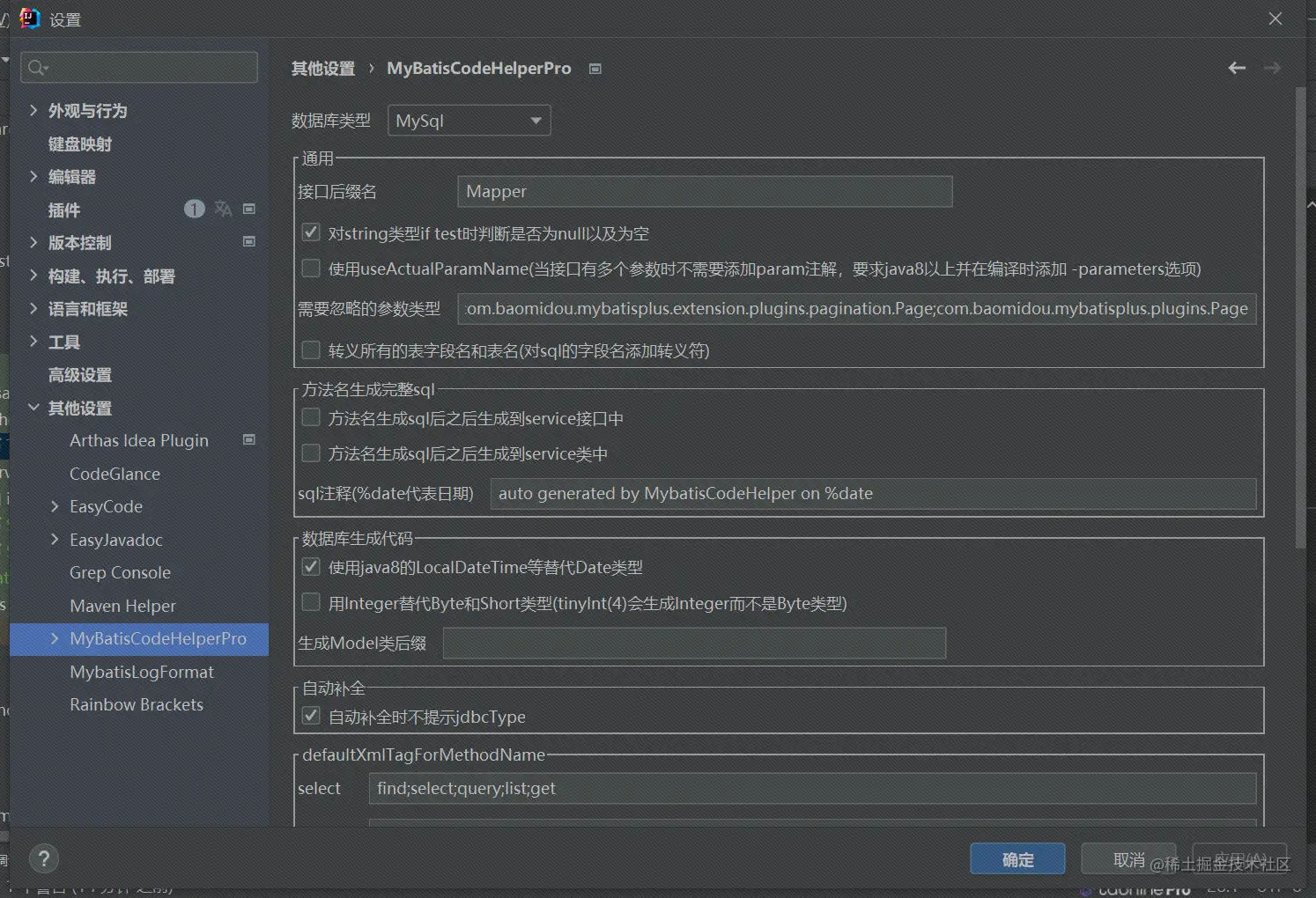1316x898 pixels.
Task: Click the project-level icon next to MyBatisCodeHelperPro title
Action: [x=595, y=69]
